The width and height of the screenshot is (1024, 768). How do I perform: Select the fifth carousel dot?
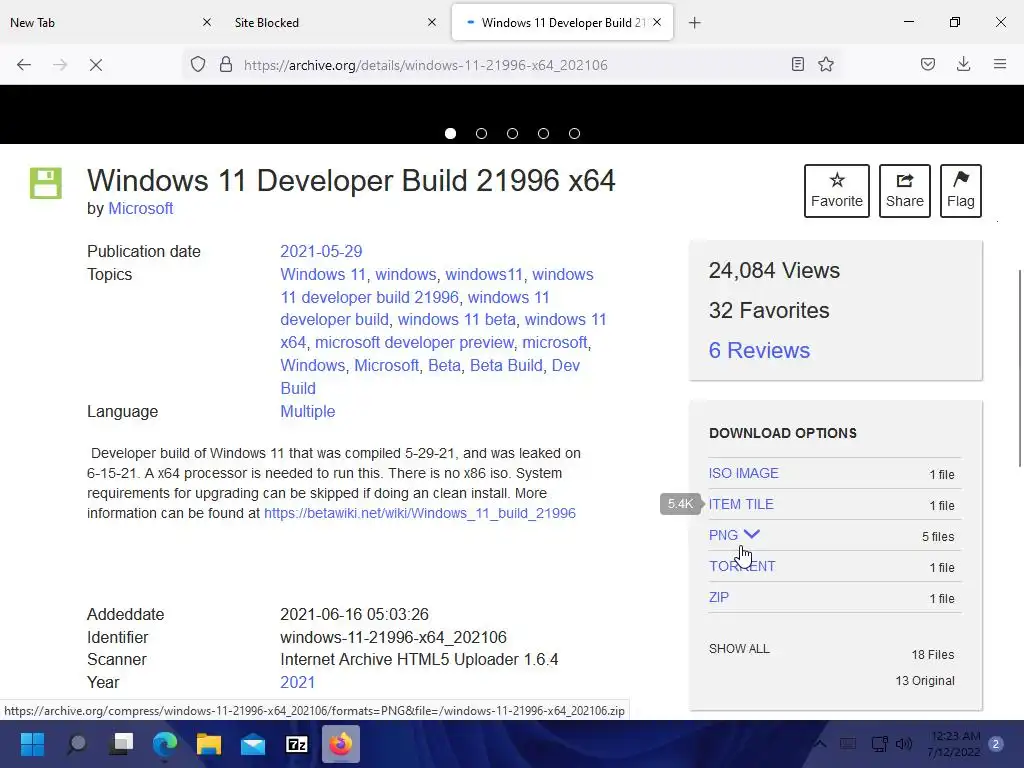coord(575,133)
